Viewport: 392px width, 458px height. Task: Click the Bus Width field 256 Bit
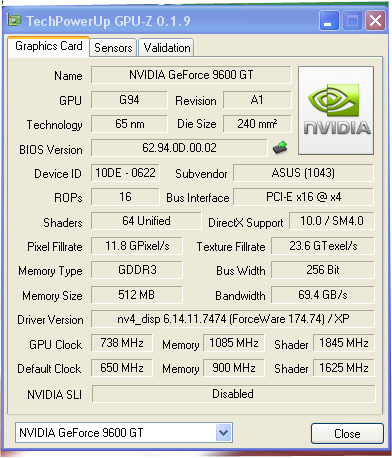tap(323, 270)
